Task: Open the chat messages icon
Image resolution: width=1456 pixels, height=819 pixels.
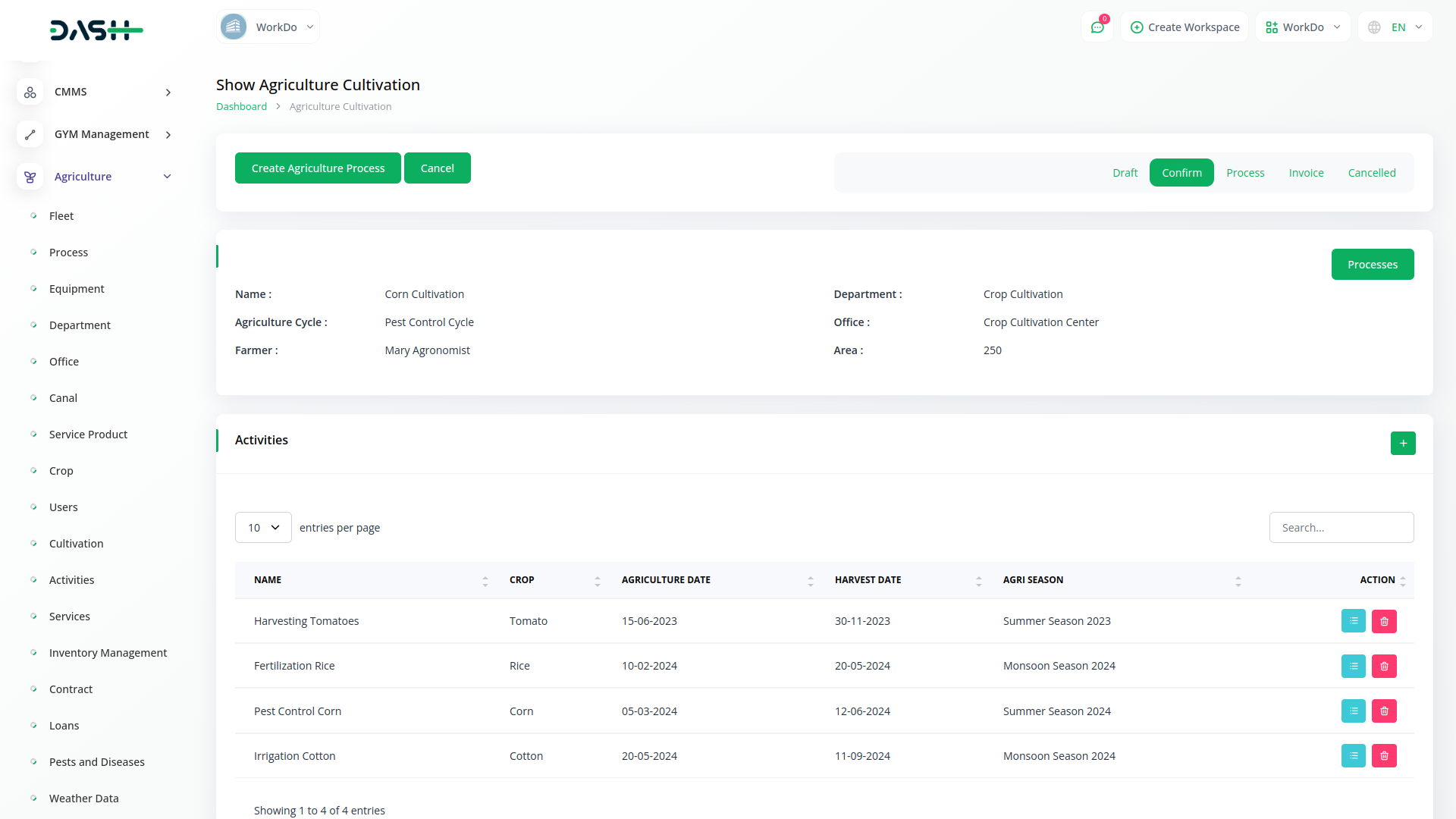Action: point(1097,27)
